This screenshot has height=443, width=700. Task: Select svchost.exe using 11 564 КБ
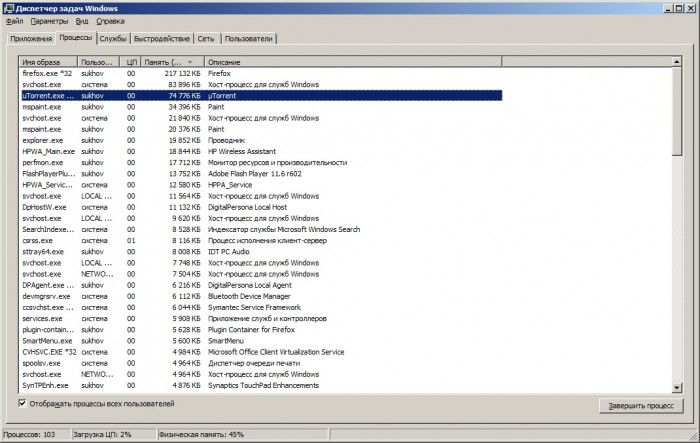tap(261, 196)
